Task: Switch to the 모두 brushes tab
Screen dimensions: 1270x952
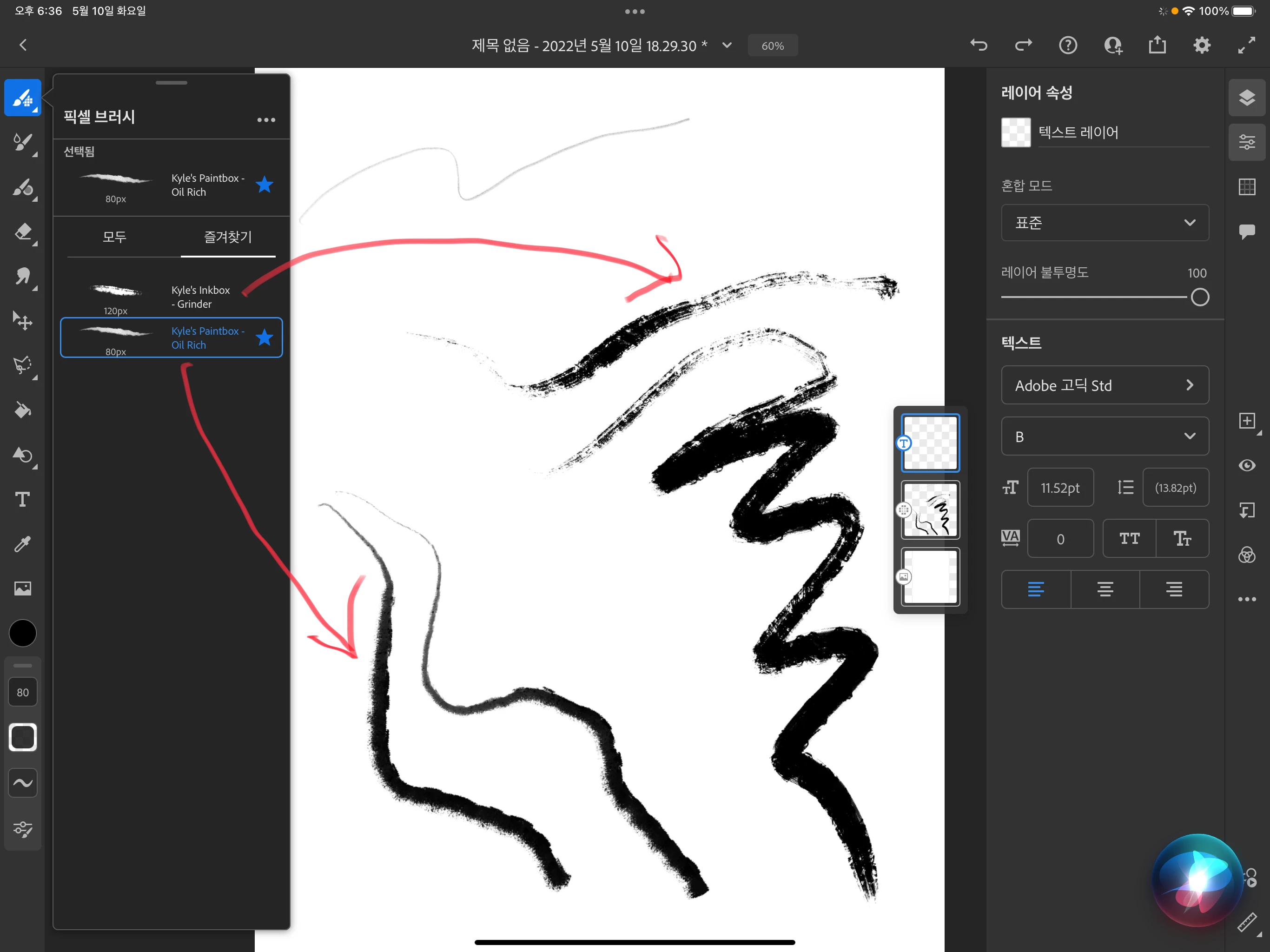Action: 114,237
